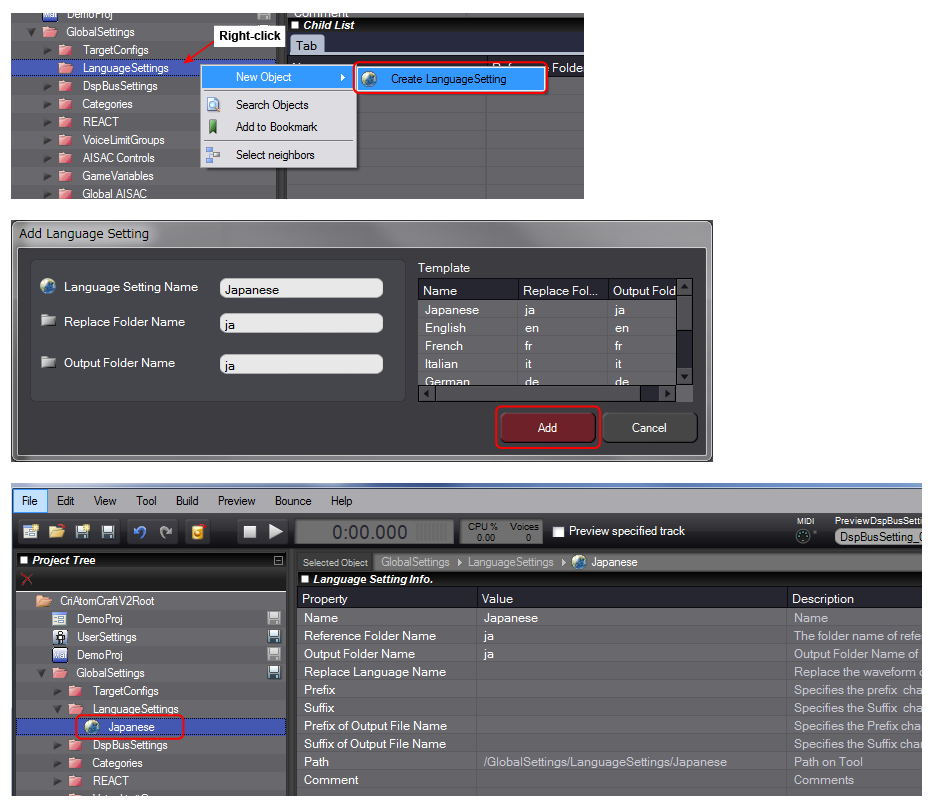Expand the VoiceLimitGroups folder arrow
The image size is (935, 808).
point(47,140)
